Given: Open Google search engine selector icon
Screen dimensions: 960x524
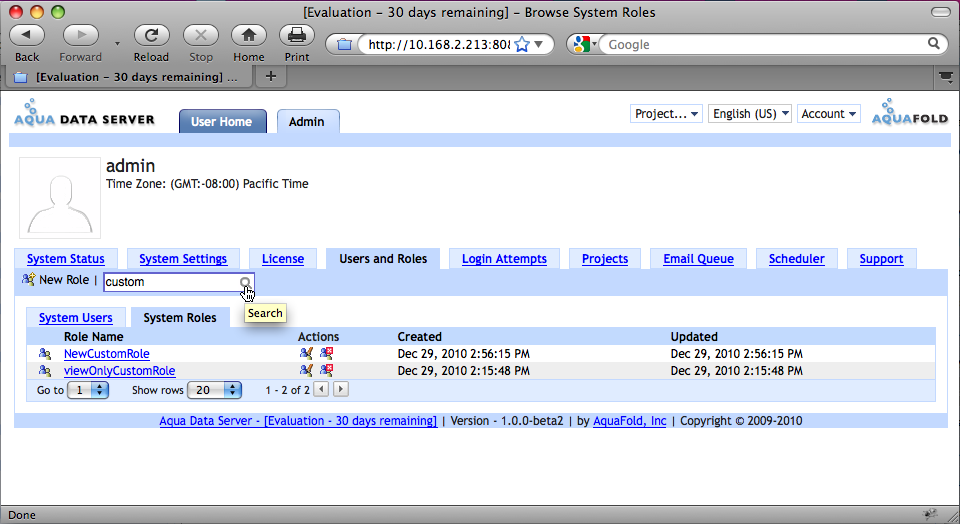Looking at the screenshot, I should (x=585, y=44).
